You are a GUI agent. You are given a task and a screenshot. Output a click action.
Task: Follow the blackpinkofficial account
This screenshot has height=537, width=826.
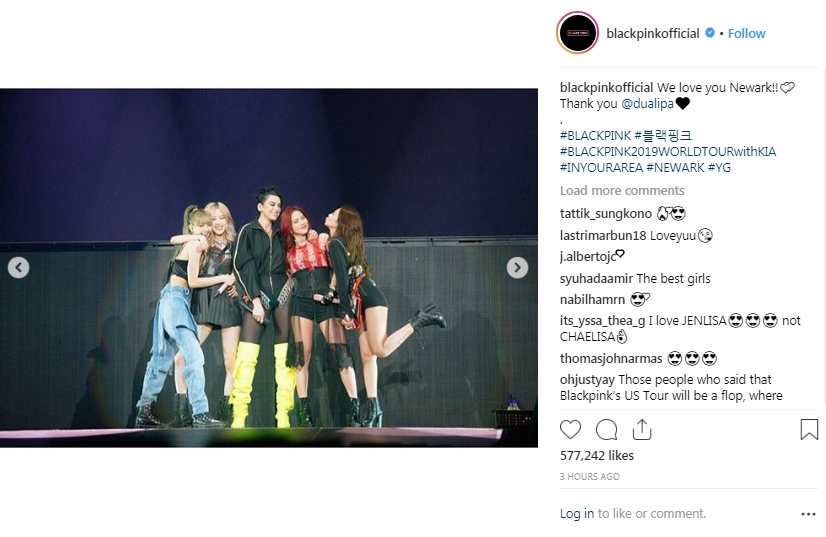[x=746, y=33]
